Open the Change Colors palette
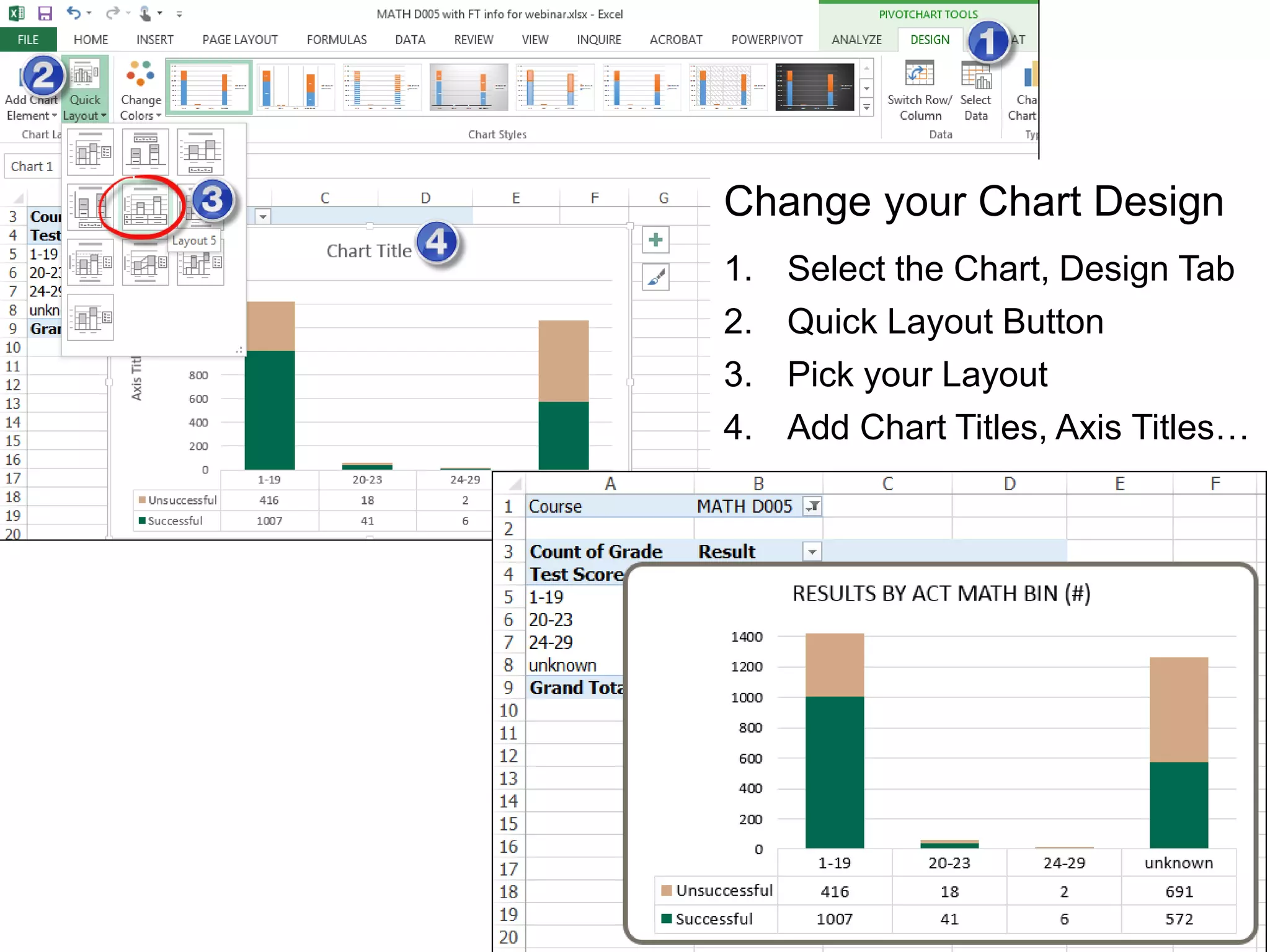1270x952 pixels. point(141,90)
